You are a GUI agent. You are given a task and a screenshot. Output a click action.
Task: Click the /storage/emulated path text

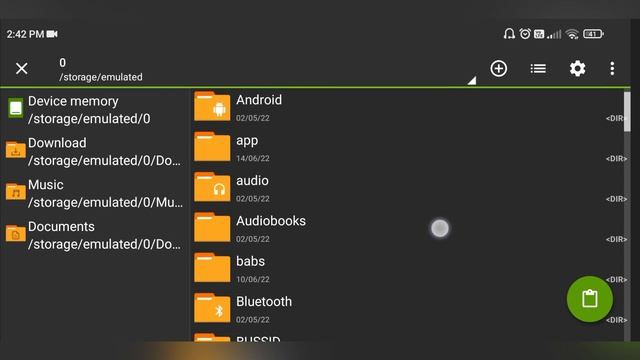[x=101, y=77]
